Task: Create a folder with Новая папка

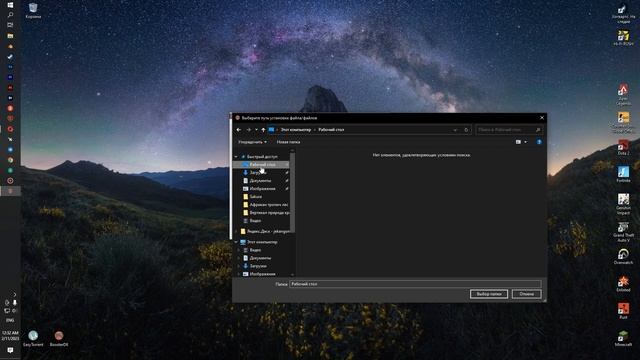Action: click(288, 142)
